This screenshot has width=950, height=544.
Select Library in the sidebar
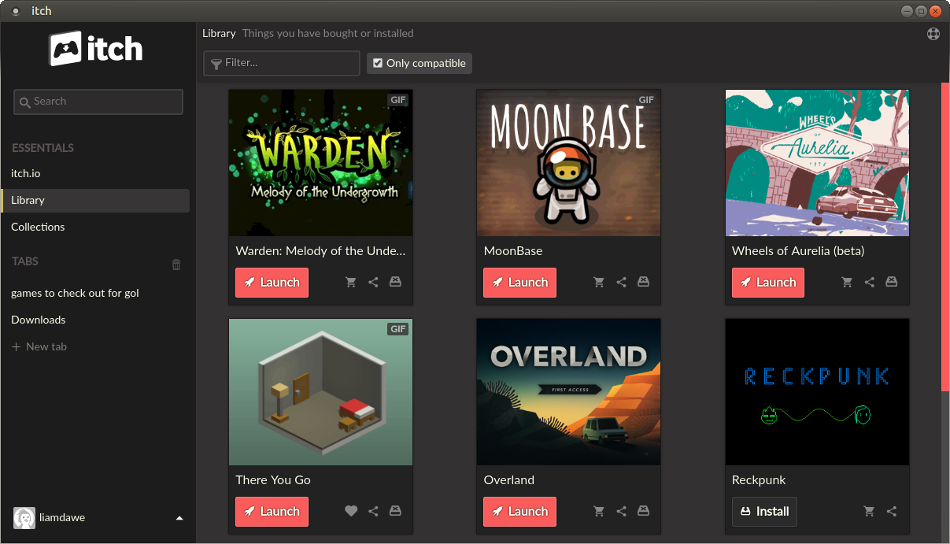click(x=96, y=201)
